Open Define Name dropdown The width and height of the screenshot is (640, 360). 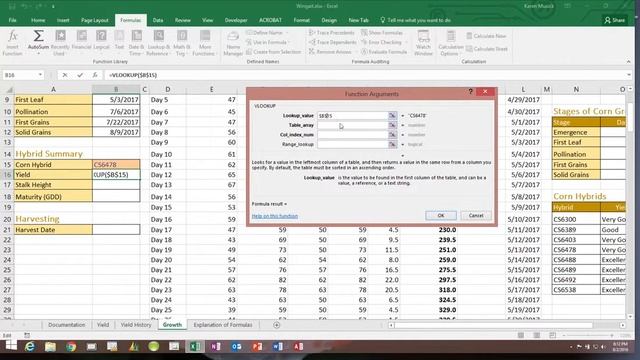click(267, 33)
